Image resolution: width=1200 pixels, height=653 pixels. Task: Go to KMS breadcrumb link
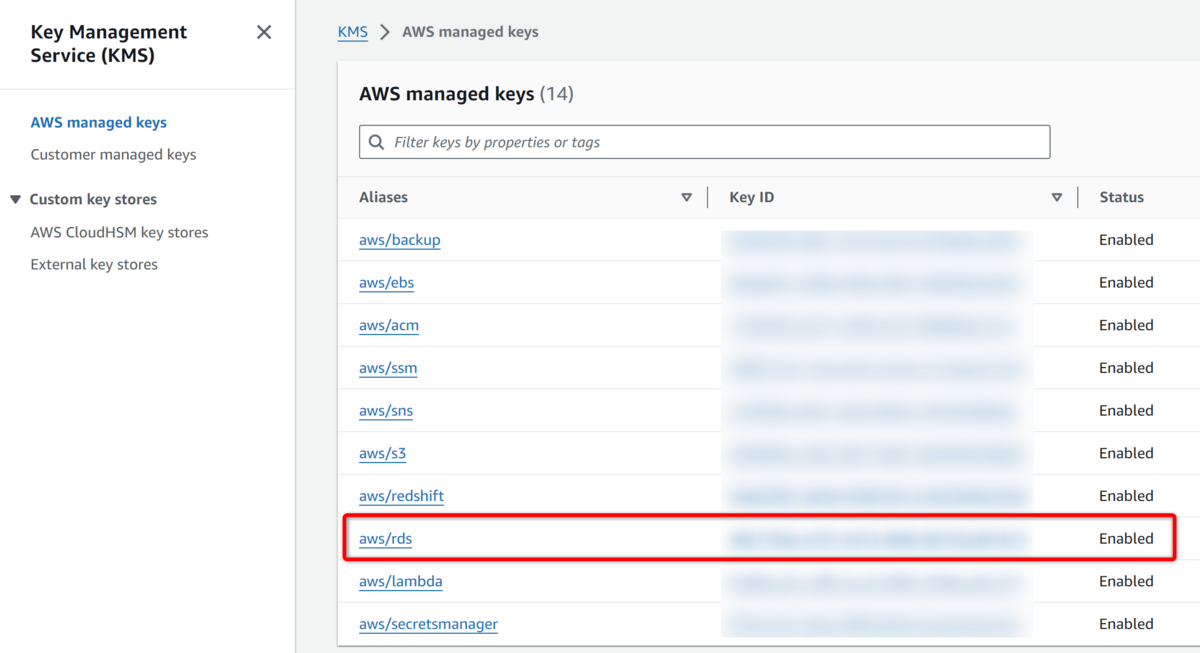click(352, 32)
